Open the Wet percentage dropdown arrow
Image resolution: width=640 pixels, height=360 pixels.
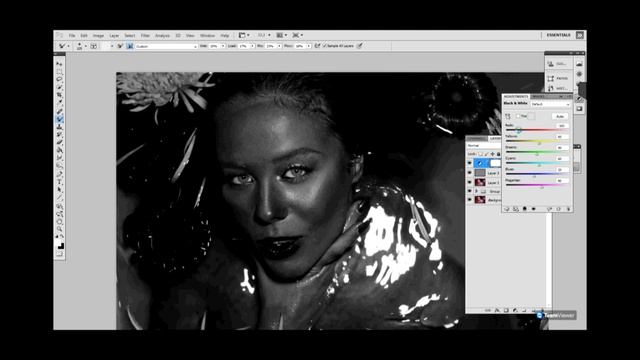coord(223,46)
